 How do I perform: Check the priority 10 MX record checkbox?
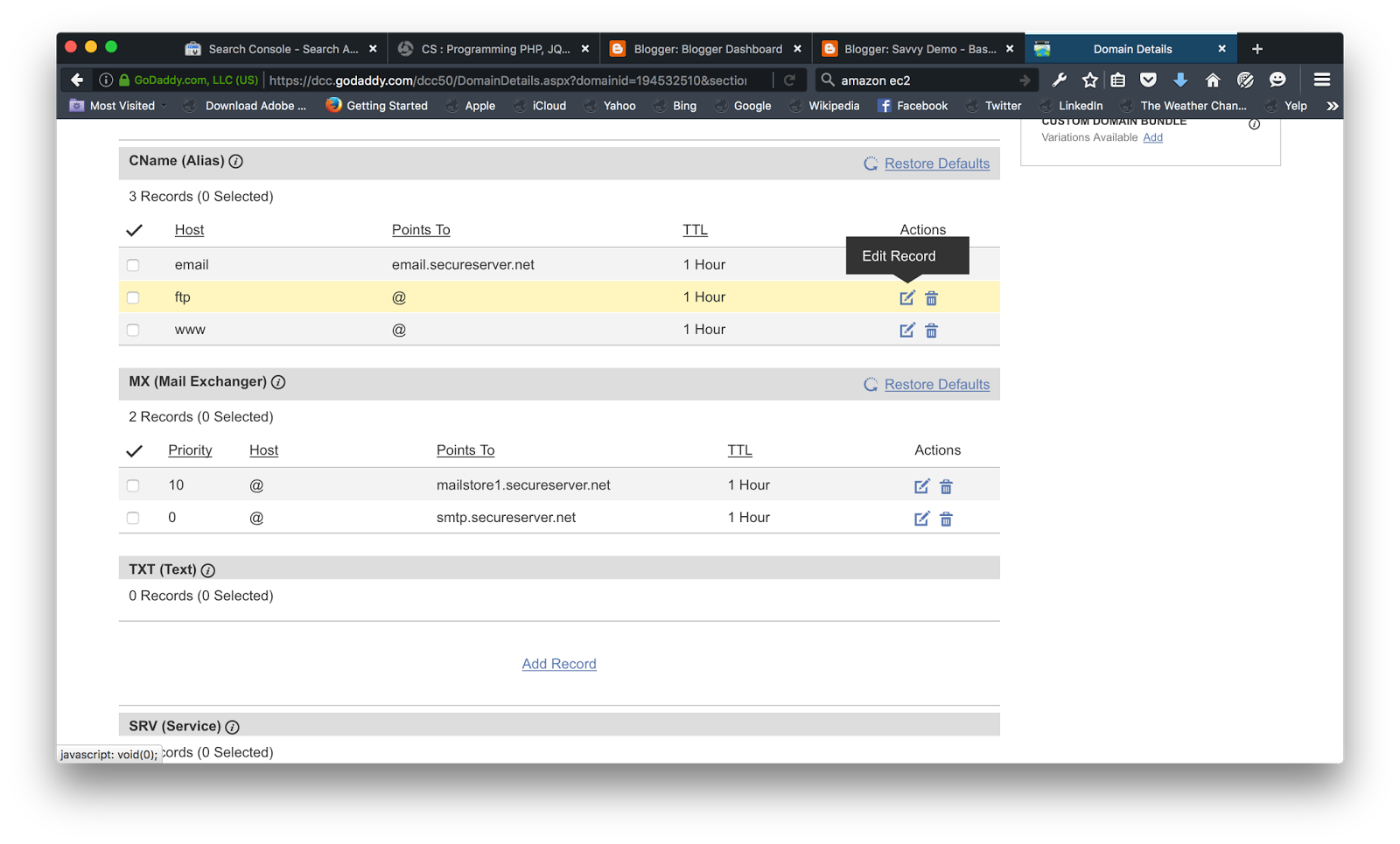point(133,485)
